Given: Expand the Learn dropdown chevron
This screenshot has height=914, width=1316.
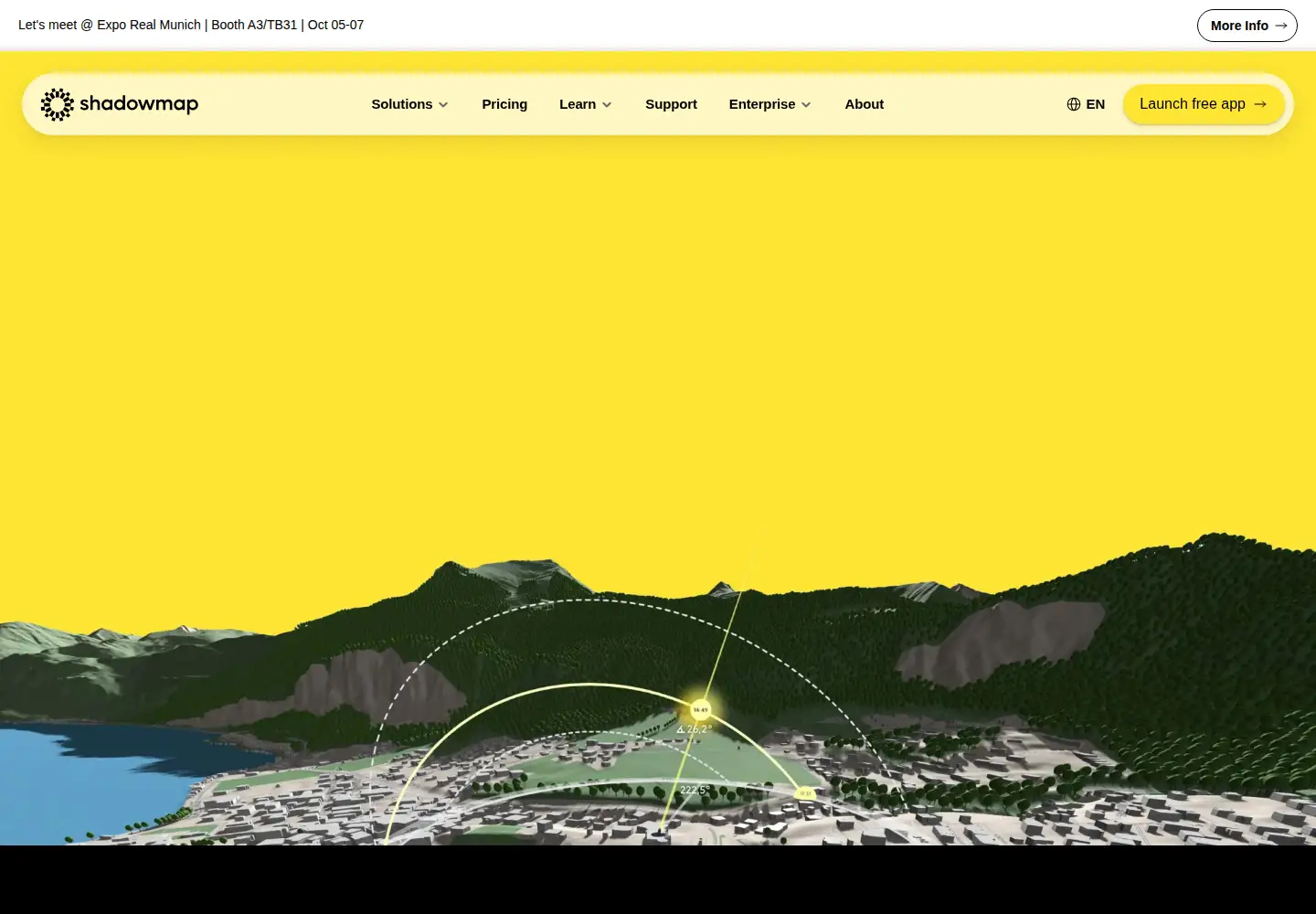Looking at the screenshot, I should tap(607, 105).
